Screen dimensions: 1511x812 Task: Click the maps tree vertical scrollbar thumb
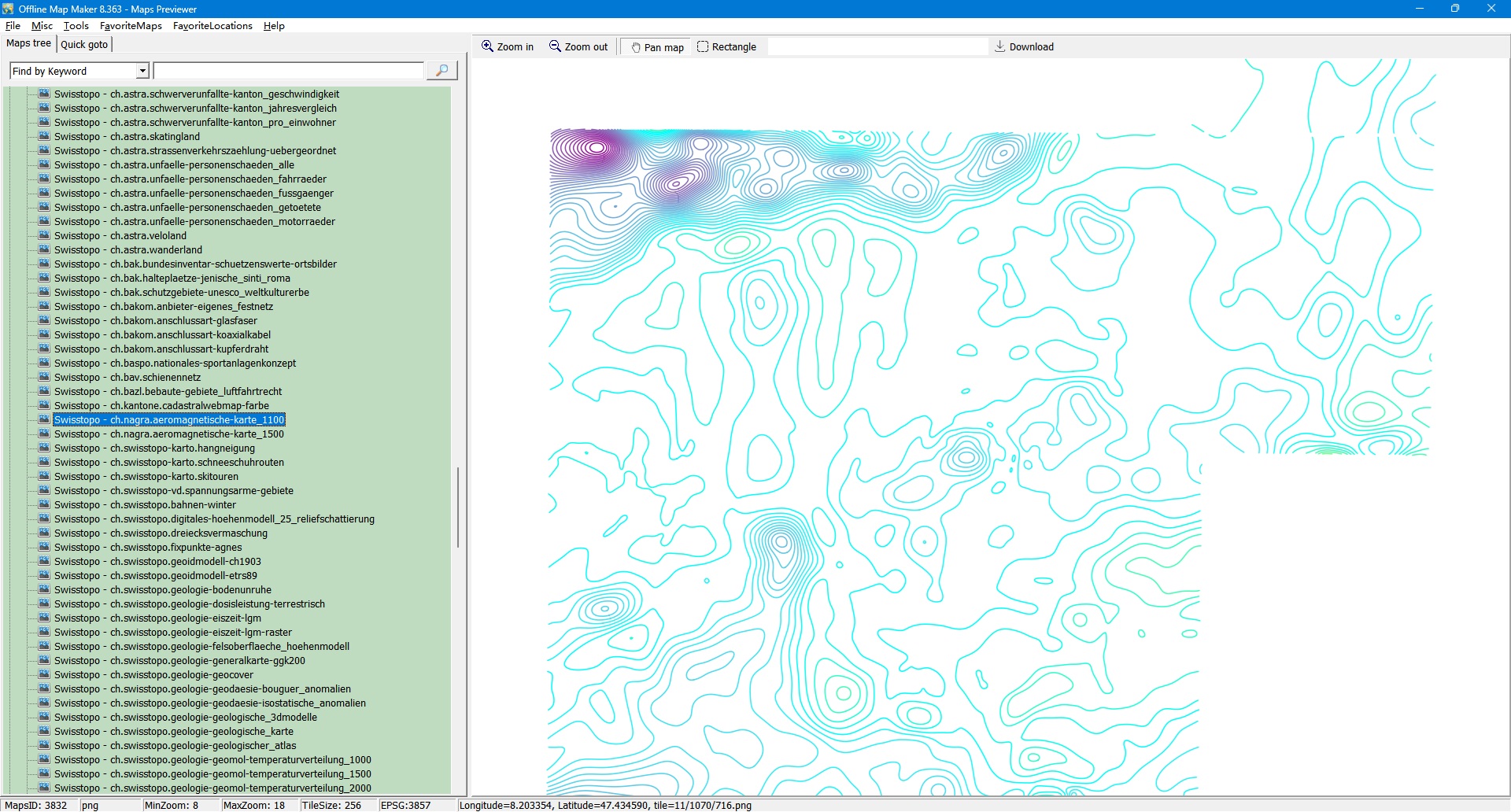coord(457,507)
